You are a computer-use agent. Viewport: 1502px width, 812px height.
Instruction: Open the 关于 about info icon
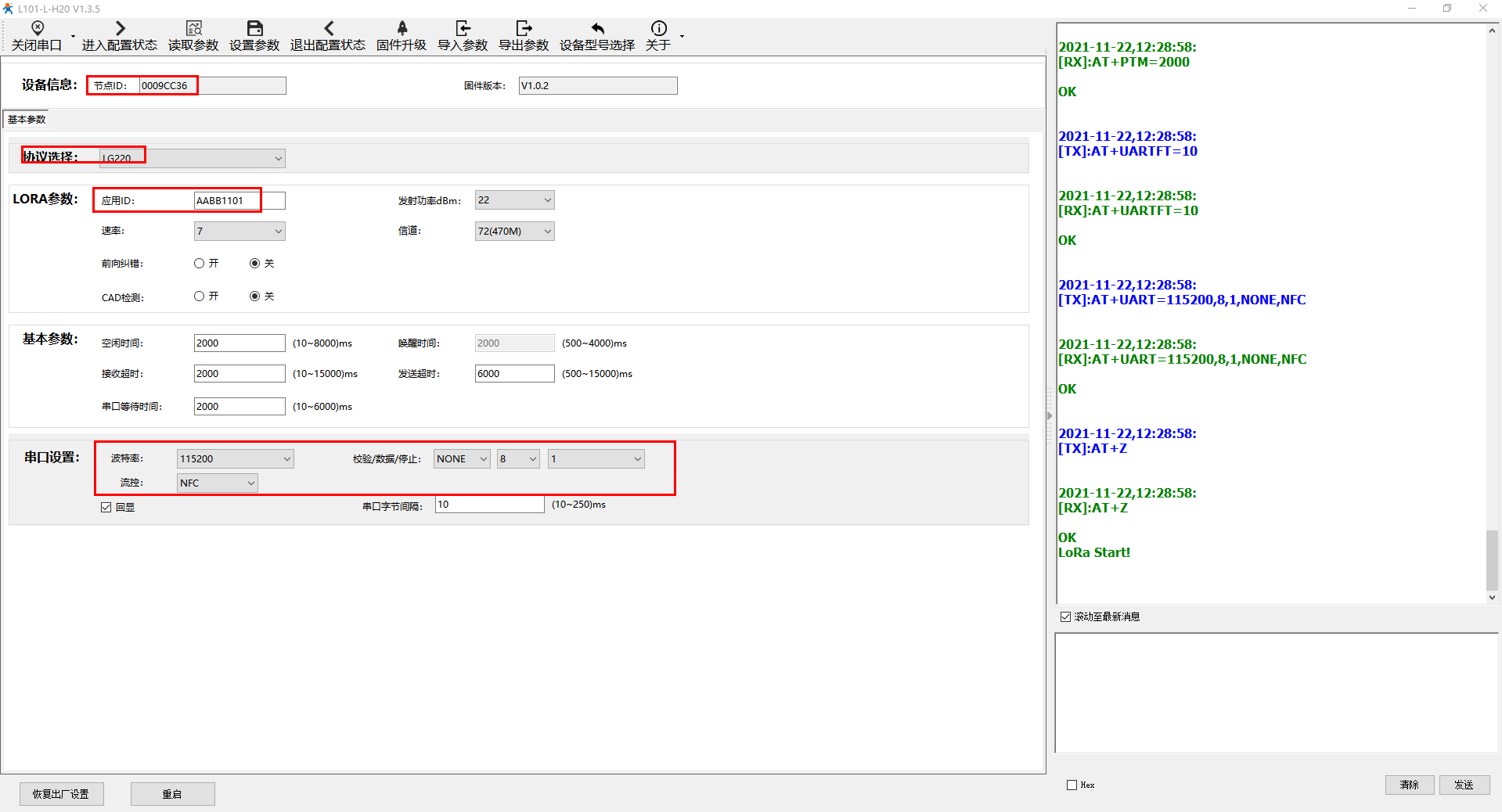658,29
